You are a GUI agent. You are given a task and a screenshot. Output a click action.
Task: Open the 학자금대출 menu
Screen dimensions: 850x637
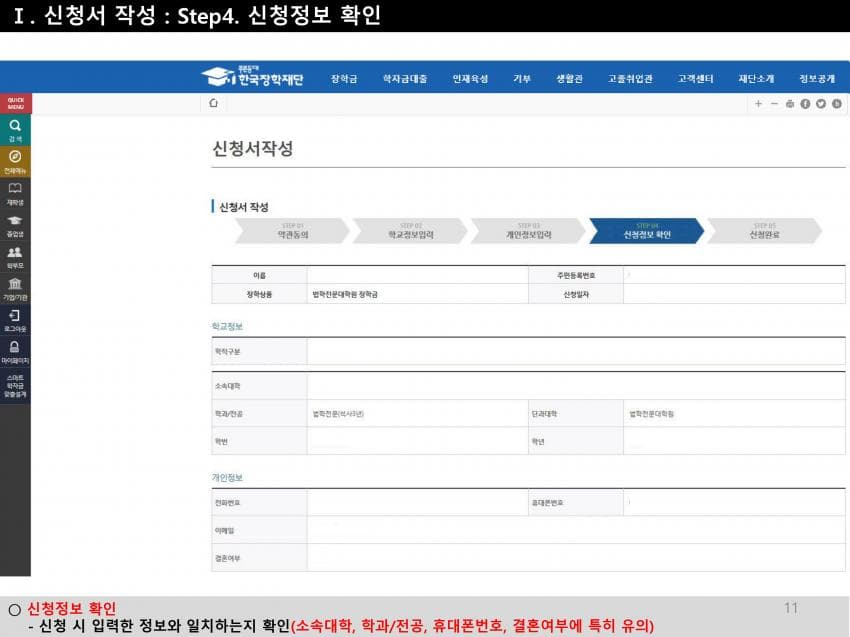point(405,78)
